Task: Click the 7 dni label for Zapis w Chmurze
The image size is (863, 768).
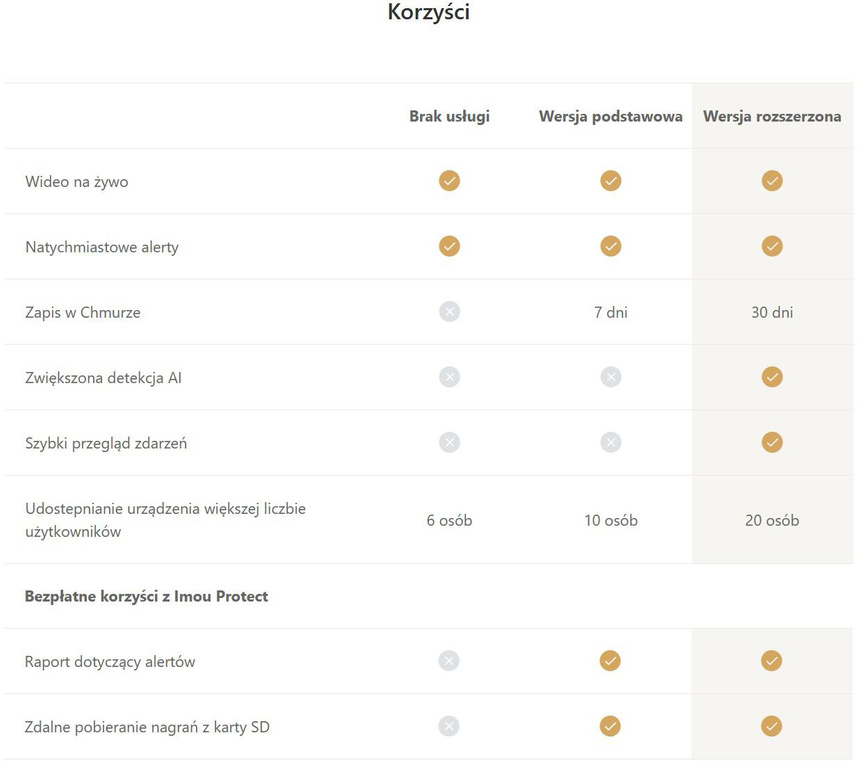Action: pyautogui.click(x=610, y=312)
